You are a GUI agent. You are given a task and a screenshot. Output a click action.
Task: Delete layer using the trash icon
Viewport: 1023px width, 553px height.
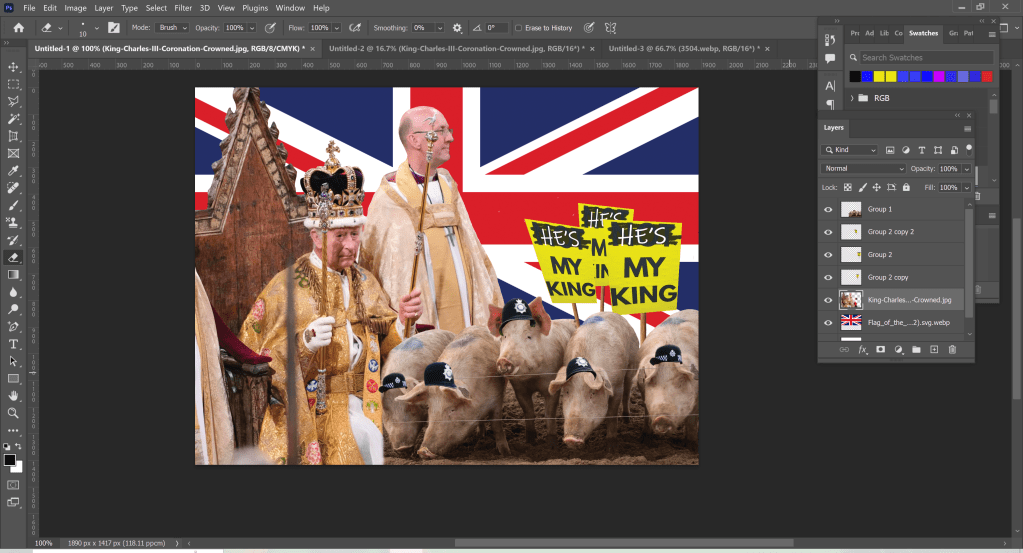tap(952, 349)
